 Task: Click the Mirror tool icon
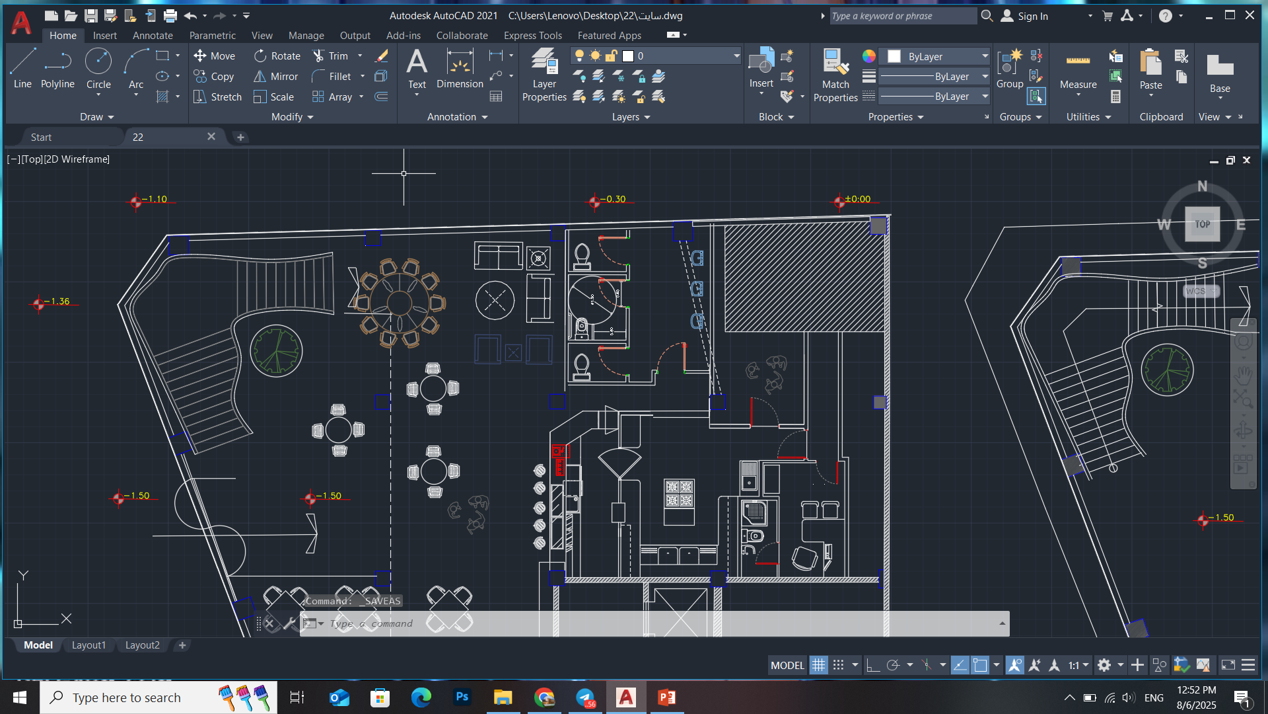(275, 76)
